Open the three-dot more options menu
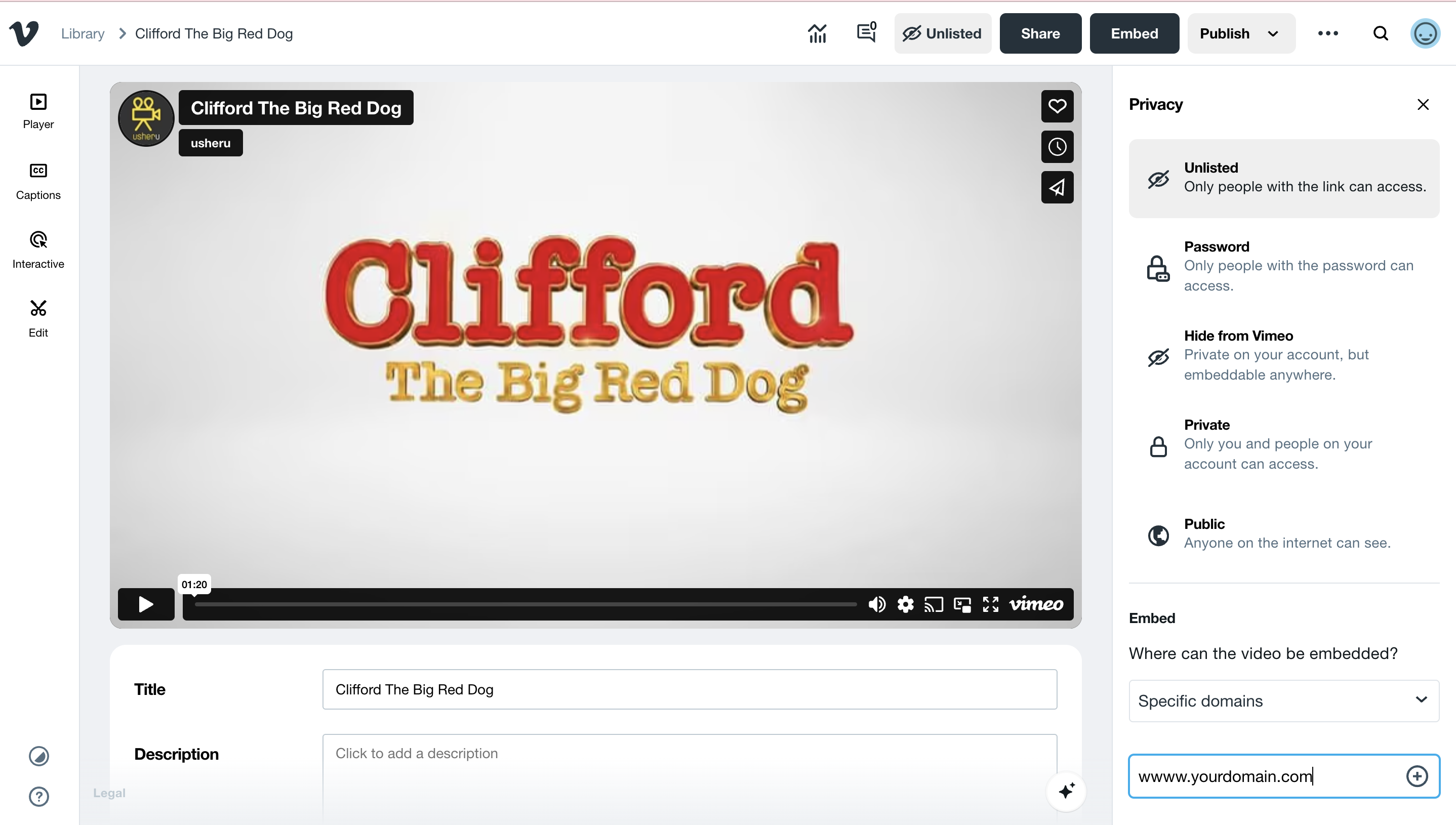This screenshot has width=1456, height=825. click(1328, 33)
